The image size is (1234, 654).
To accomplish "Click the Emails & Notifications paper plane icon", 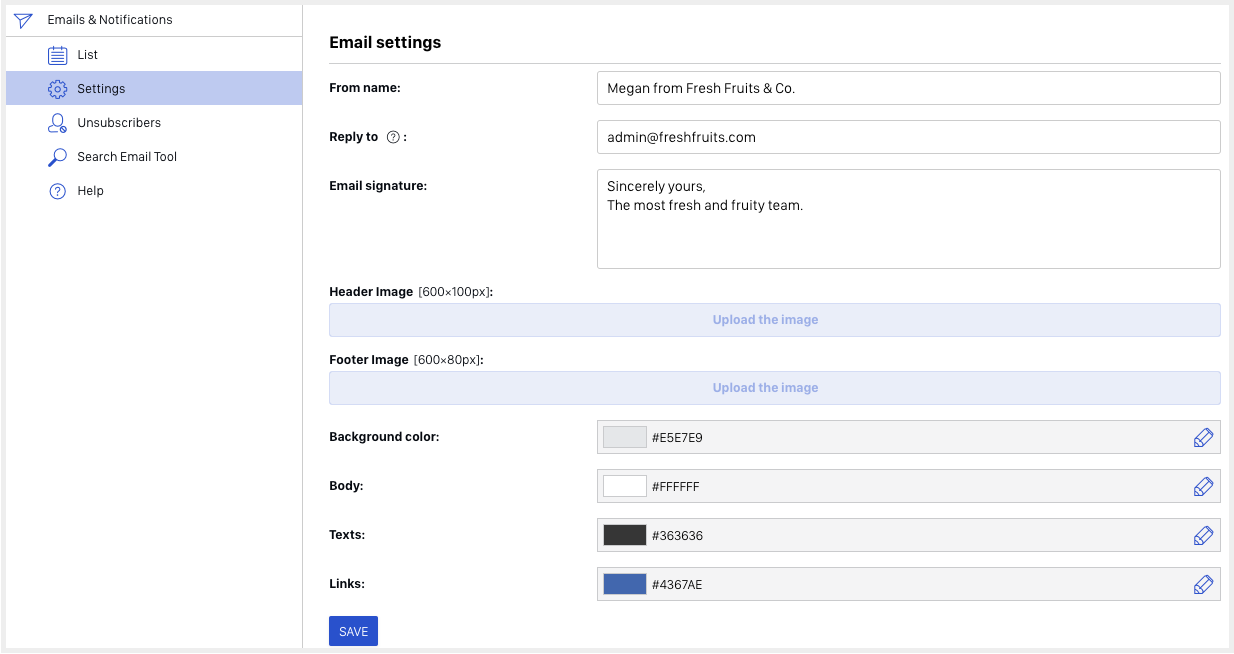I will click(24, 20).
